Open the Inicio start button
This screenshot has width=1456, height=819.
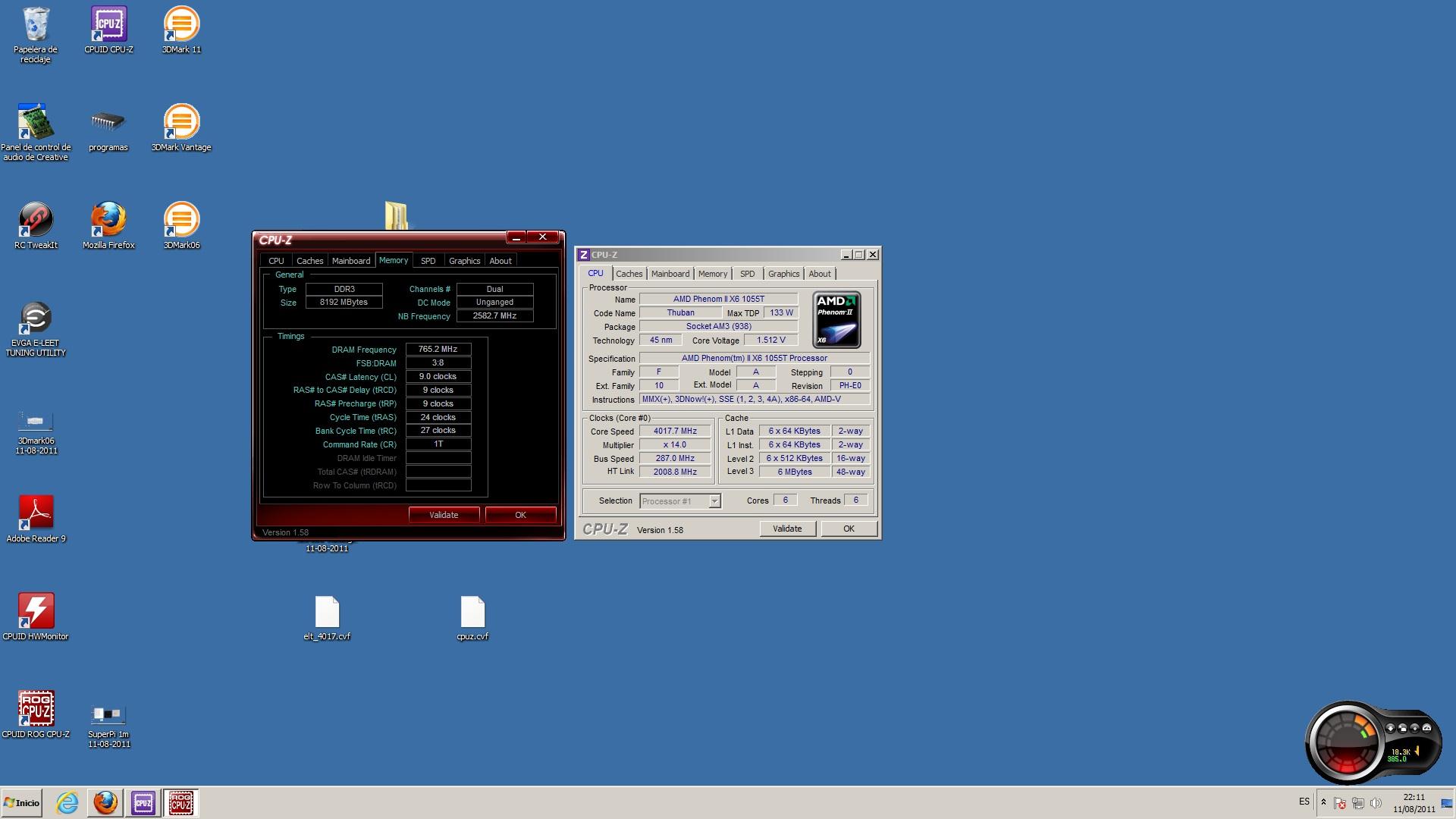coord(21,802)
